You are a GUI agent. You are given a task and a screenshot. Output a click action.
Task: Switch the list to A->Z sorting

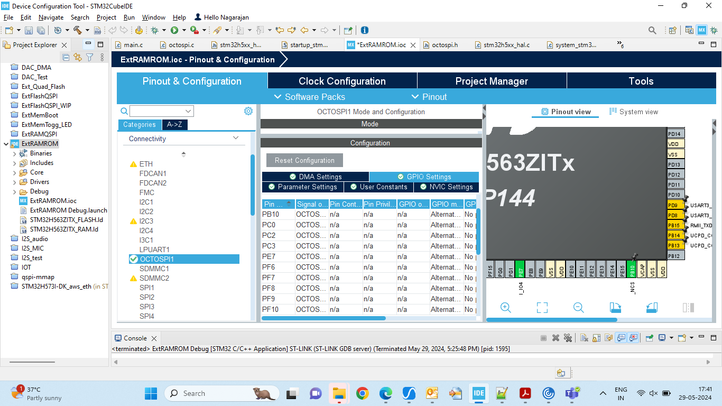pos(175,124)
